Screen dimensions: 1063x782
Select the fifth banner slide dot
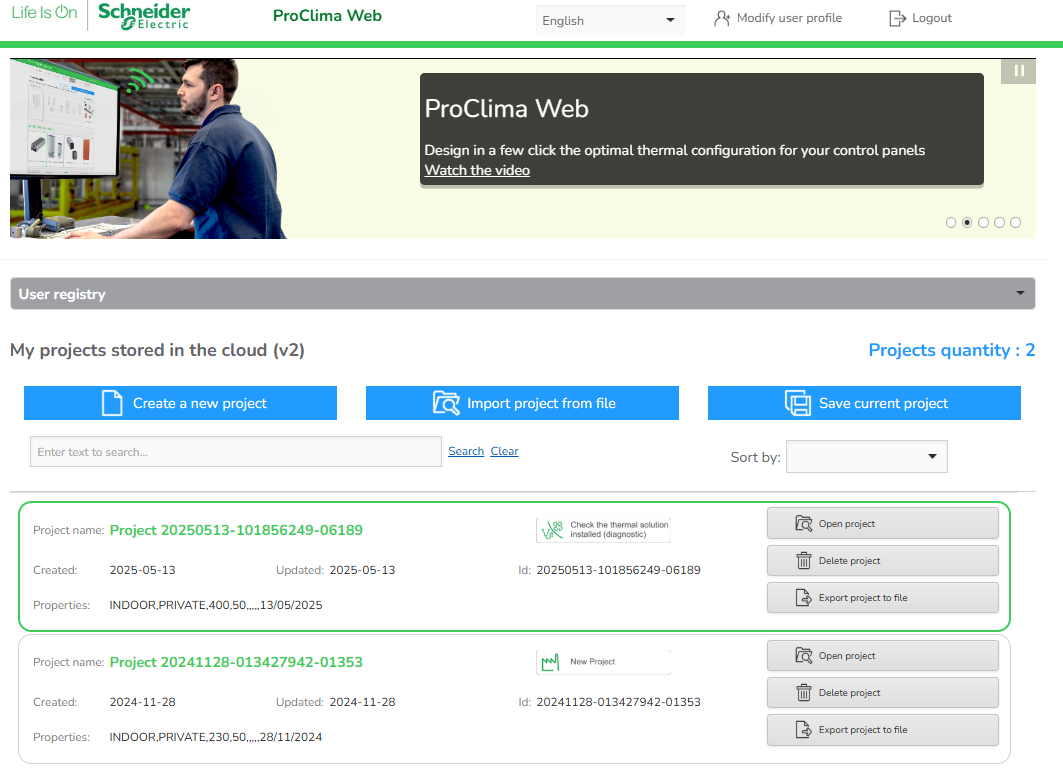click(x=1015, y=222)
